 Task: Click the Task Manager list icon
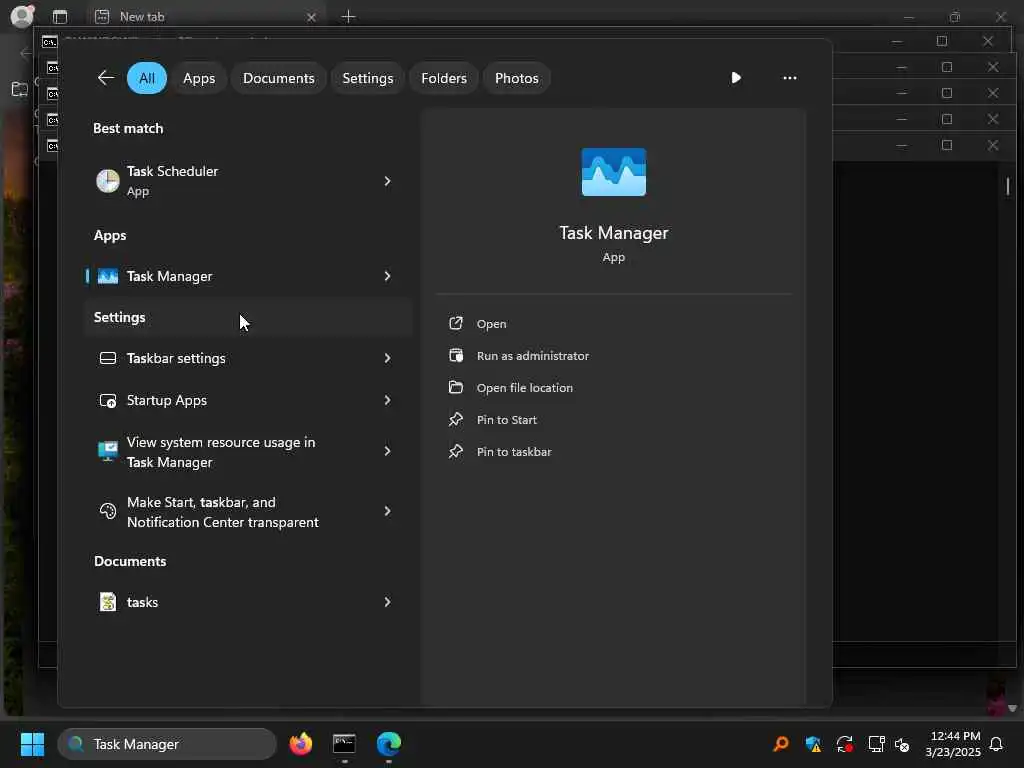pos(108,276)
